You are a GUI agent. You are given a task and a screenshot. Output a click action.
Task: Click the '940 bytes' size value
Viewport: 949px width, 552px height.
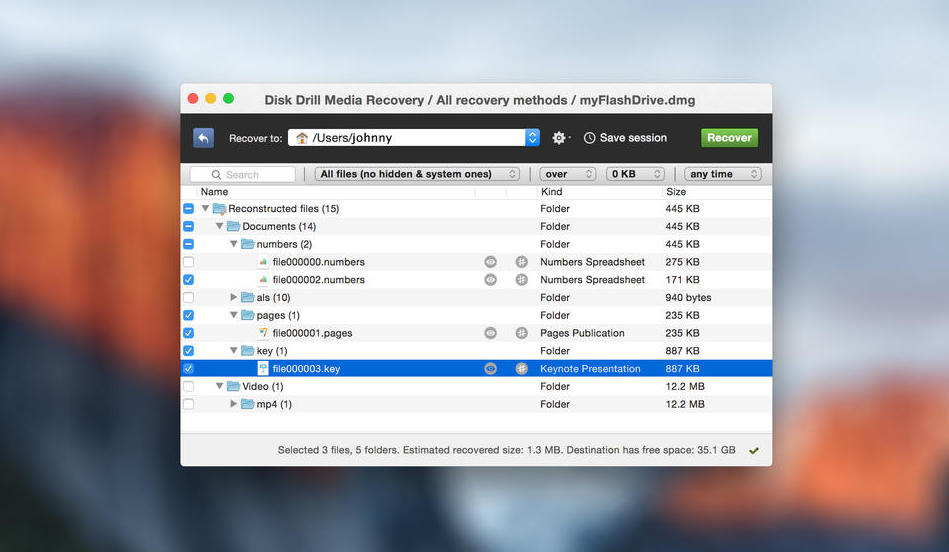pos(688,297)
